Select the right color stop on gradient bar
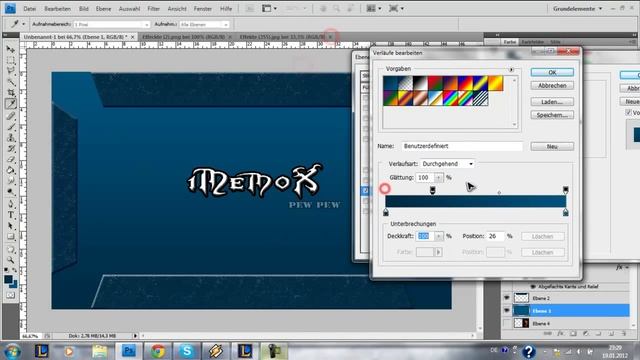640x360 pixels. pyautogui.click(x=565, y=212)
